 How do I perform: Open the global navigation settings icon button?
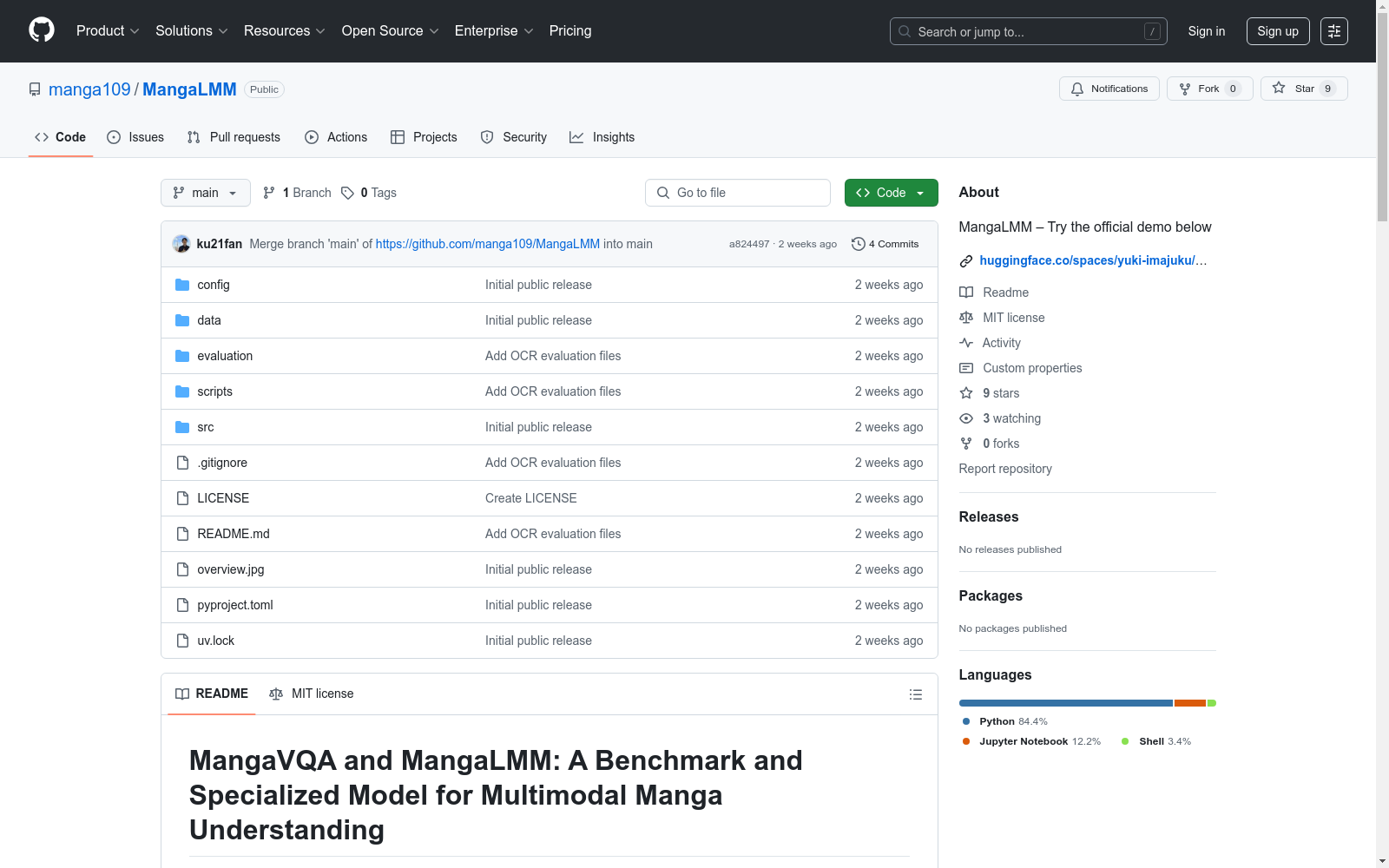1334,31
